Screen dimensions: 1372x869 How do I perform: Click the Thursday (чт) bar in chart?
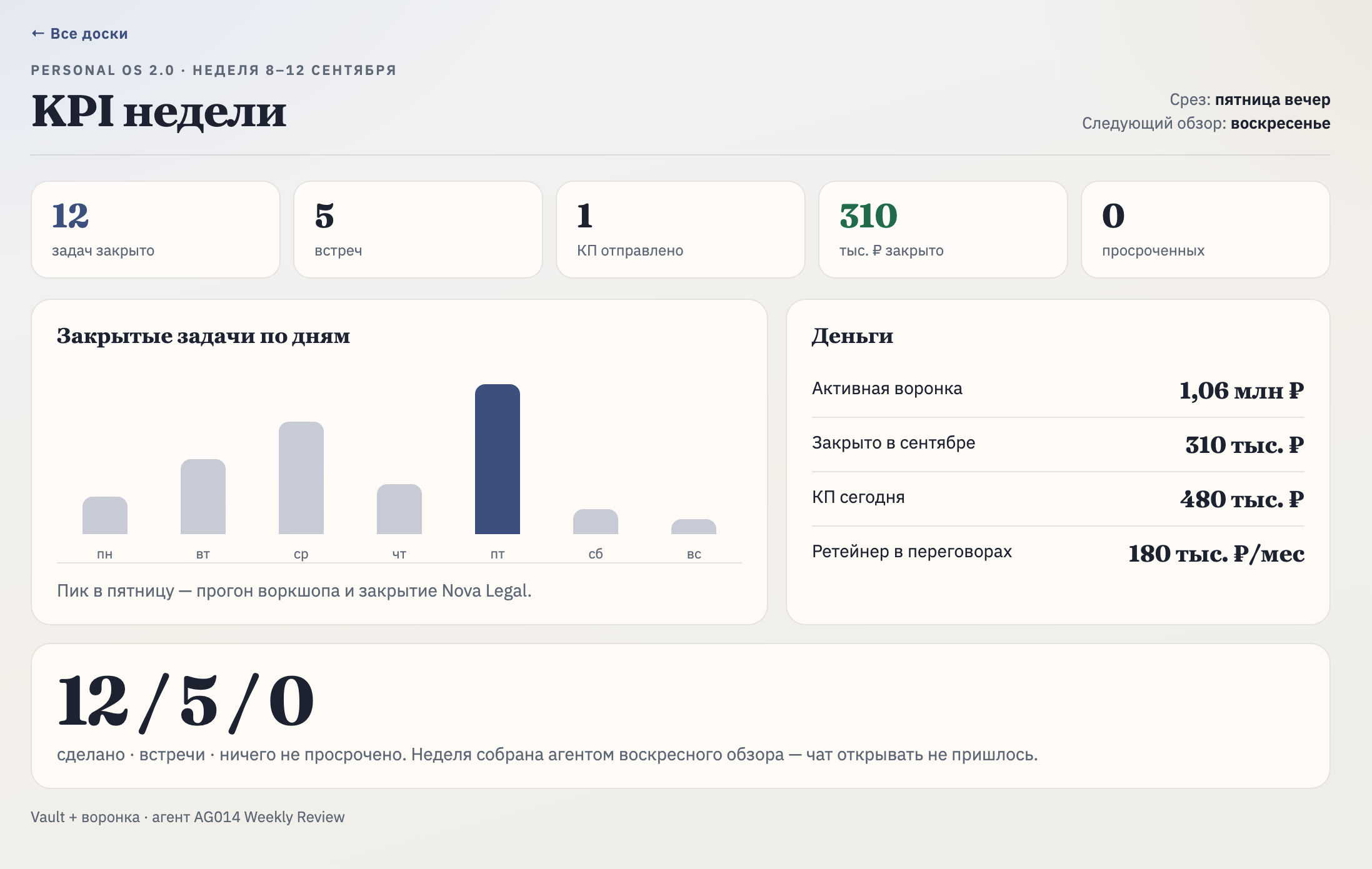click(x=399, y=509)
